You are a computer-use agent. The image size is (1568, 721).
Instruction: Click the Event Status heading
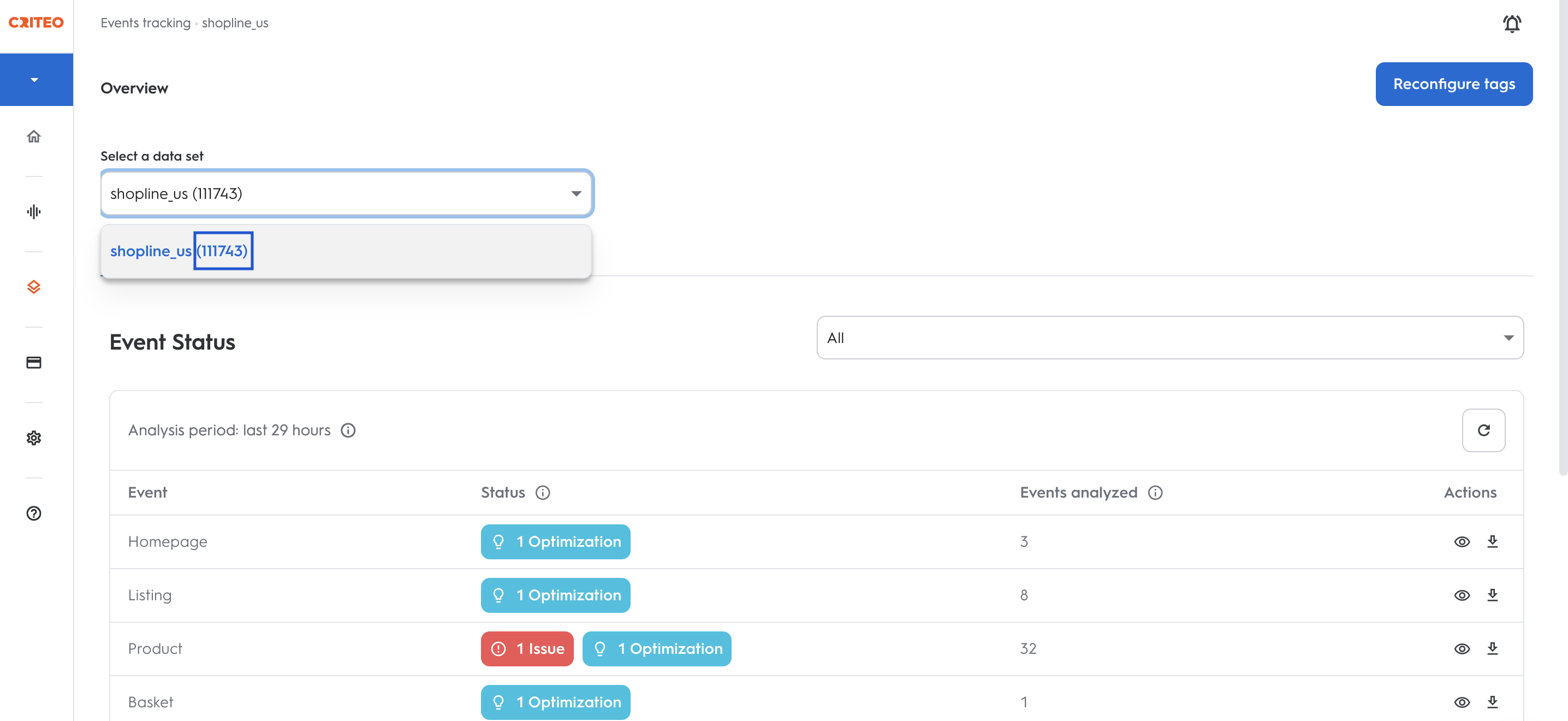[173, 342]
